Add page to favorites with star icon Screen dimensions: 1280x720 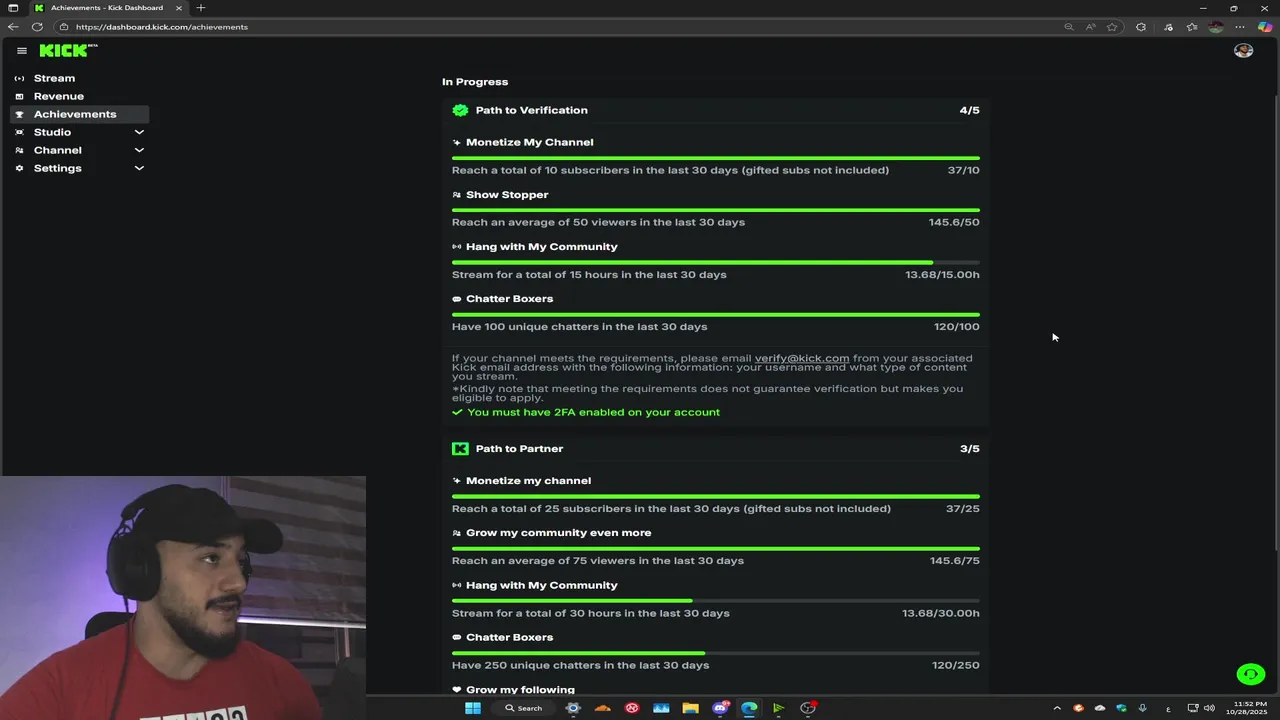click(x=1112, y=27)
